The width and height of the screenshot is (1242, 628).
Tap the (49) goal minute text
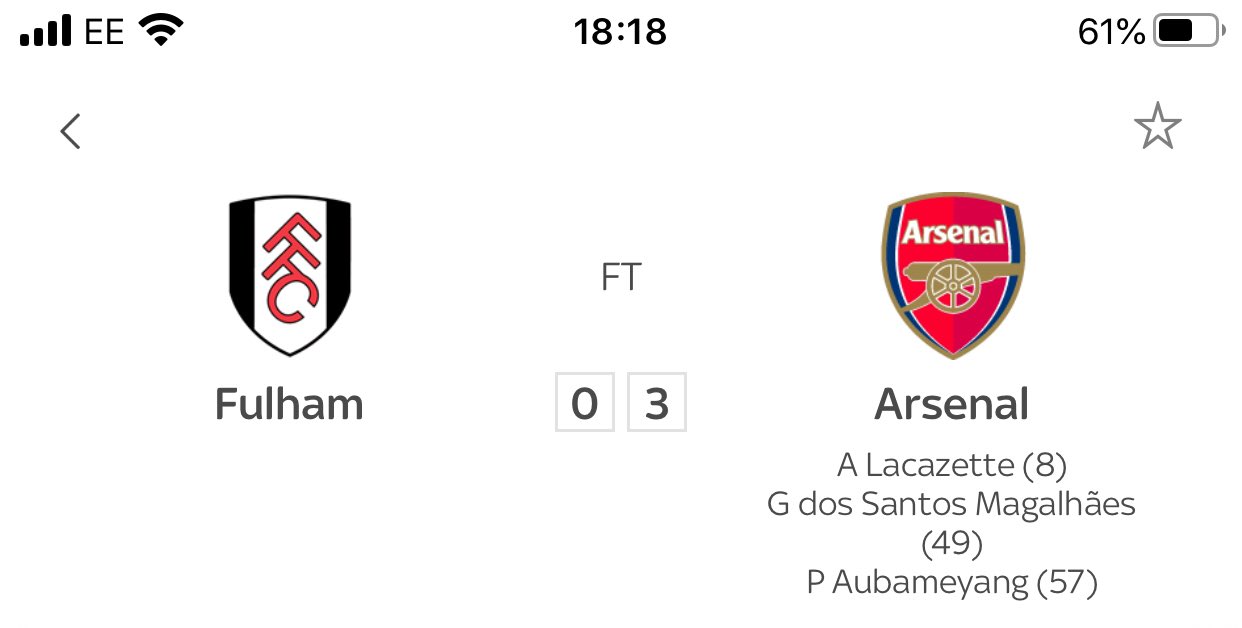click(x=951, y=543)
